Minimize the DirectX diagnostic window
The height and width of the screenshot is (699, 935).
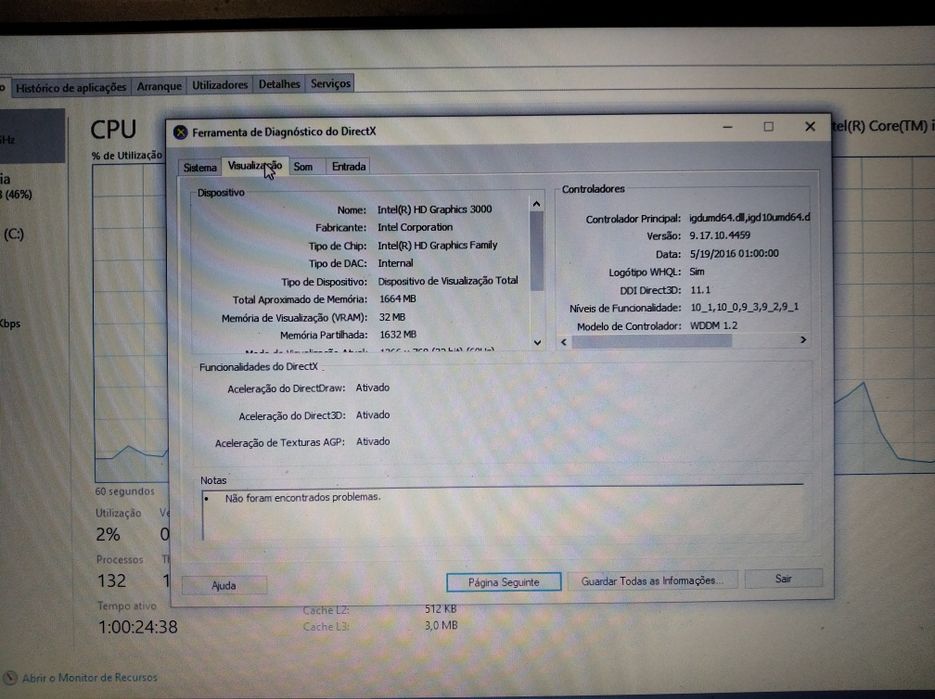point(727,127)
